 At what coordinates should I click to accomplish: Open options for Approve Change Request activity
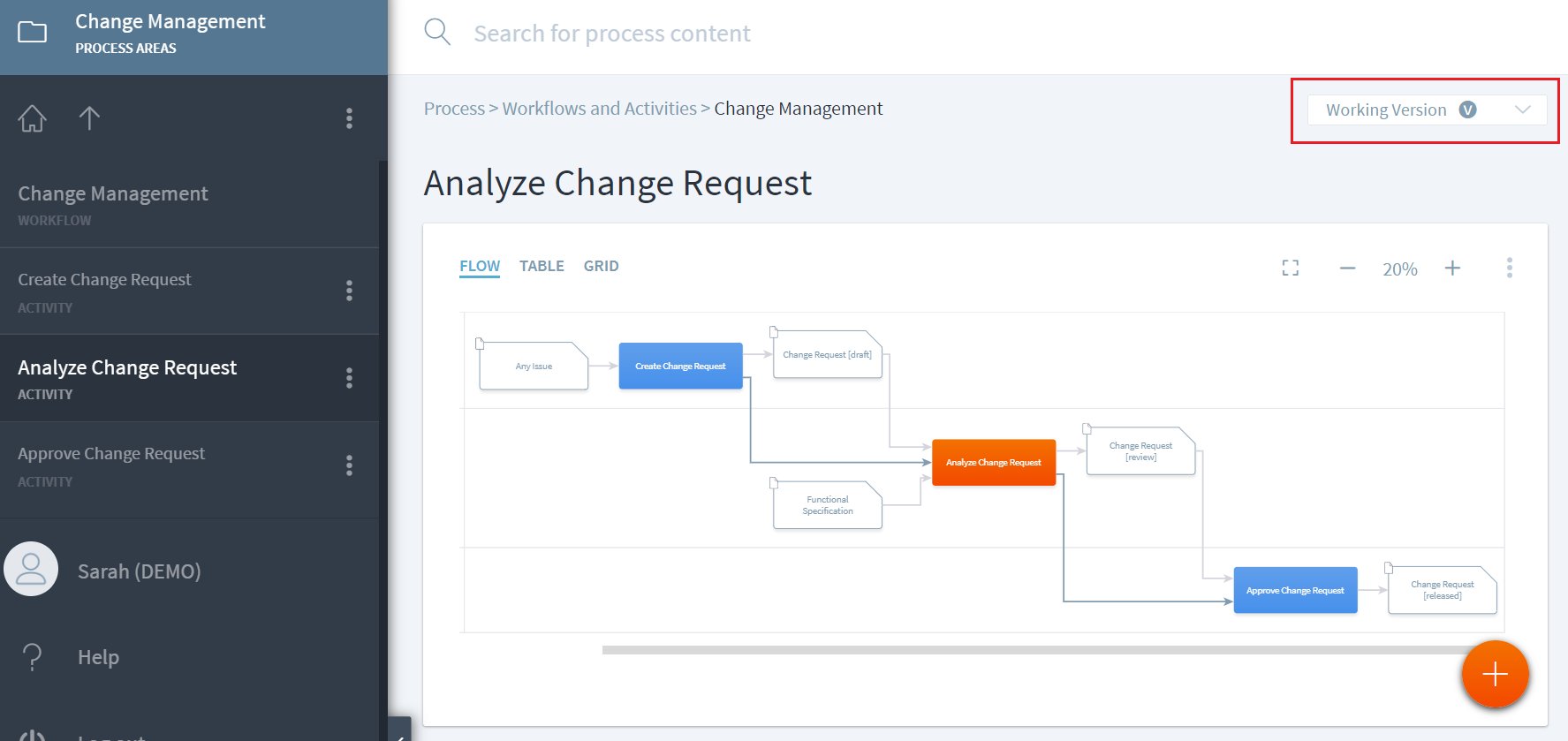coord(349,465)
